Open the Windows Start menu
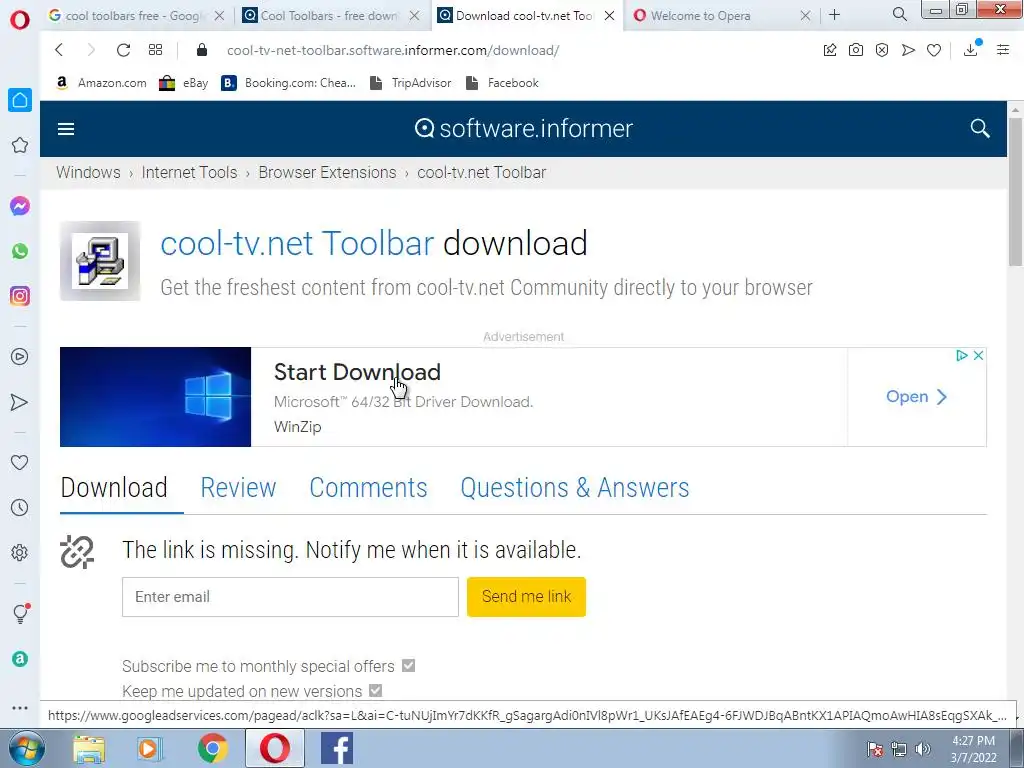Viewport: 1024px width, 768px height. tap(26, 748)
